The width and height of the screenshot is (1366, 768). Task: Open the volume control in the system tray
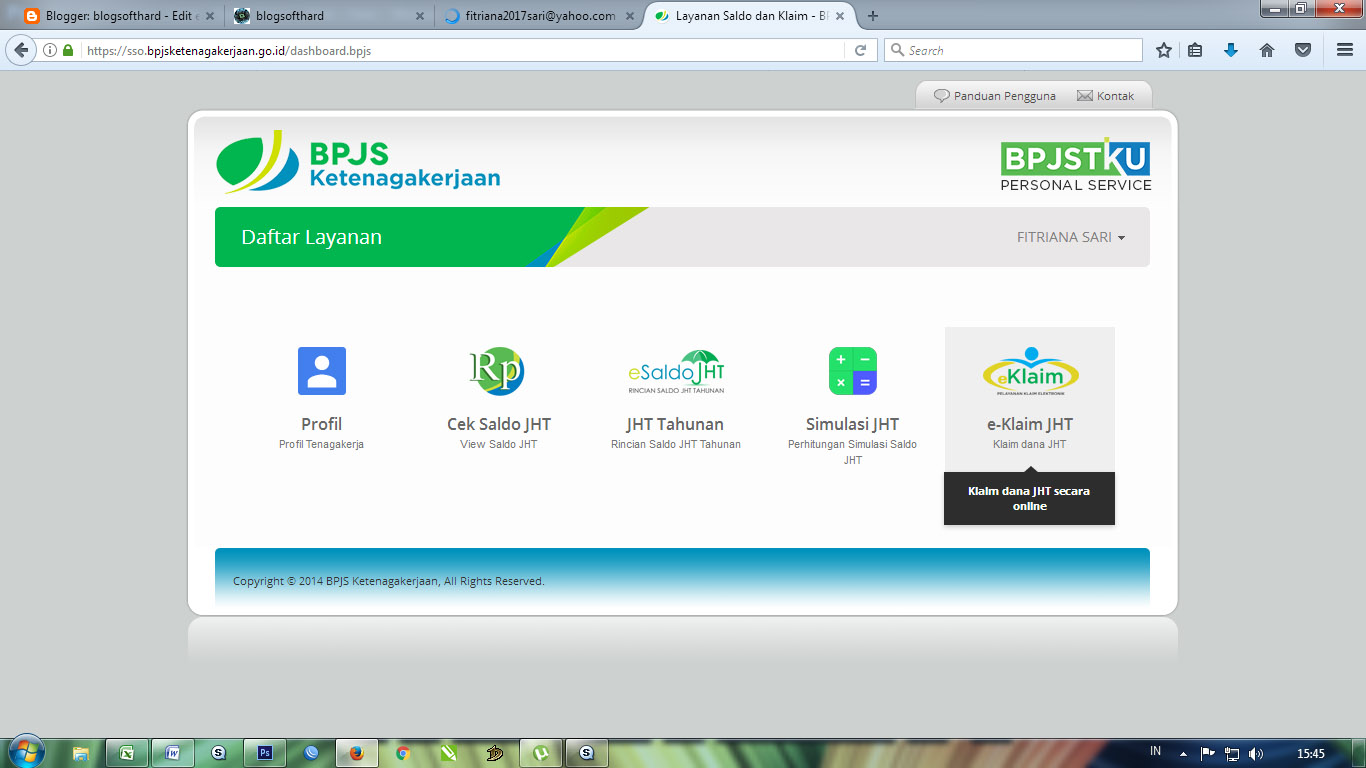(x=1257, y=752)
